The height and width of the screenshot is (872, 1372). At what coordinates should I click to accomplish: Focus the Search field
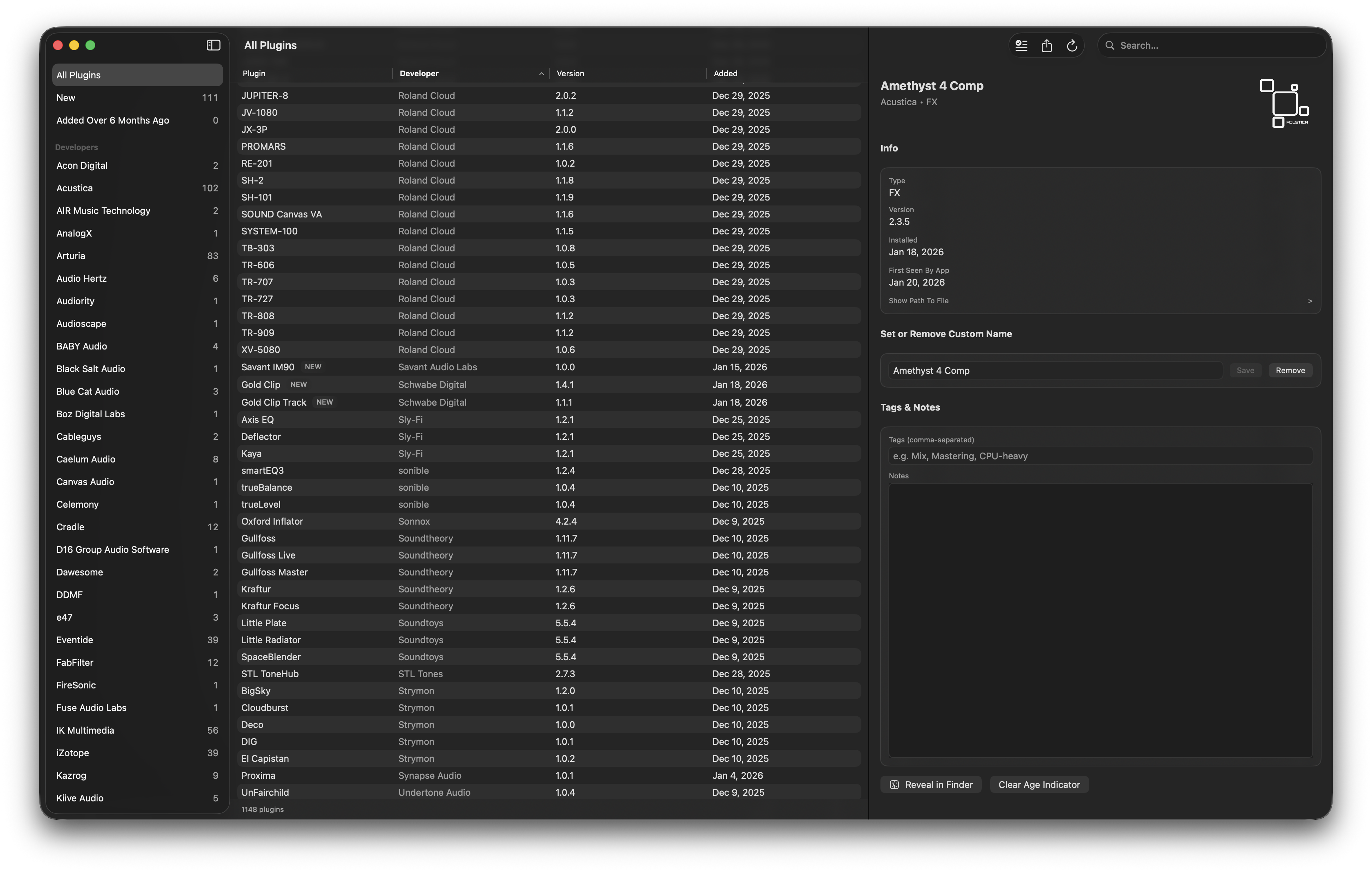coord(1211,46)
